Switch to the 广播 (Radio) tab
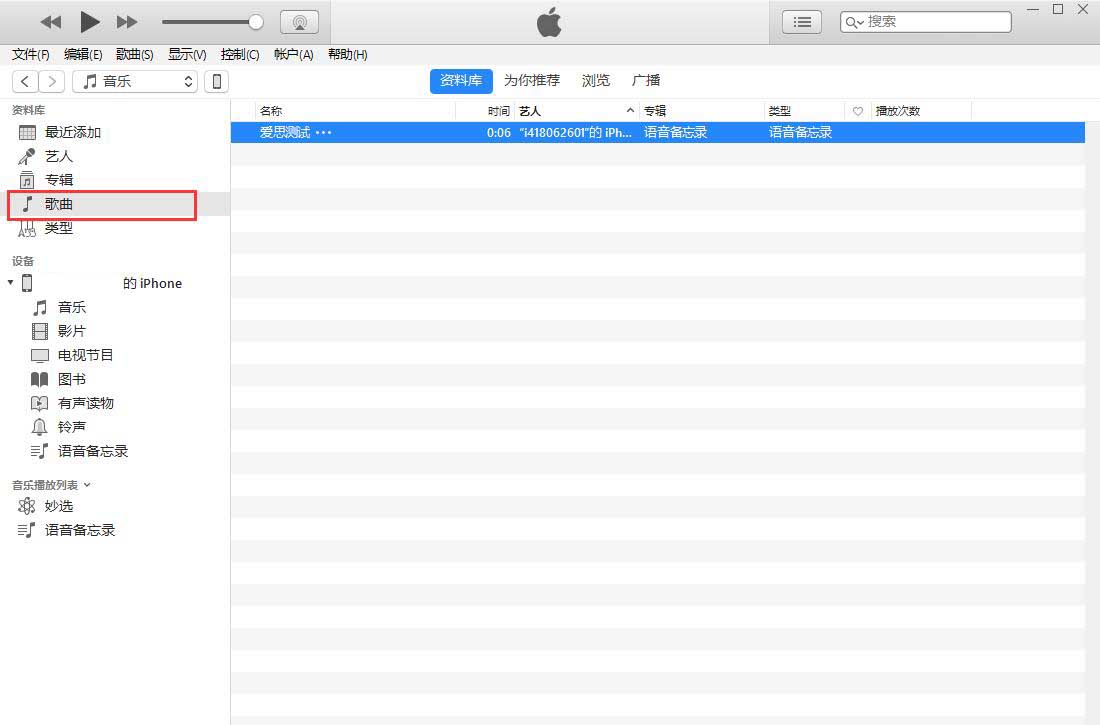 click(x=646, y=80)
